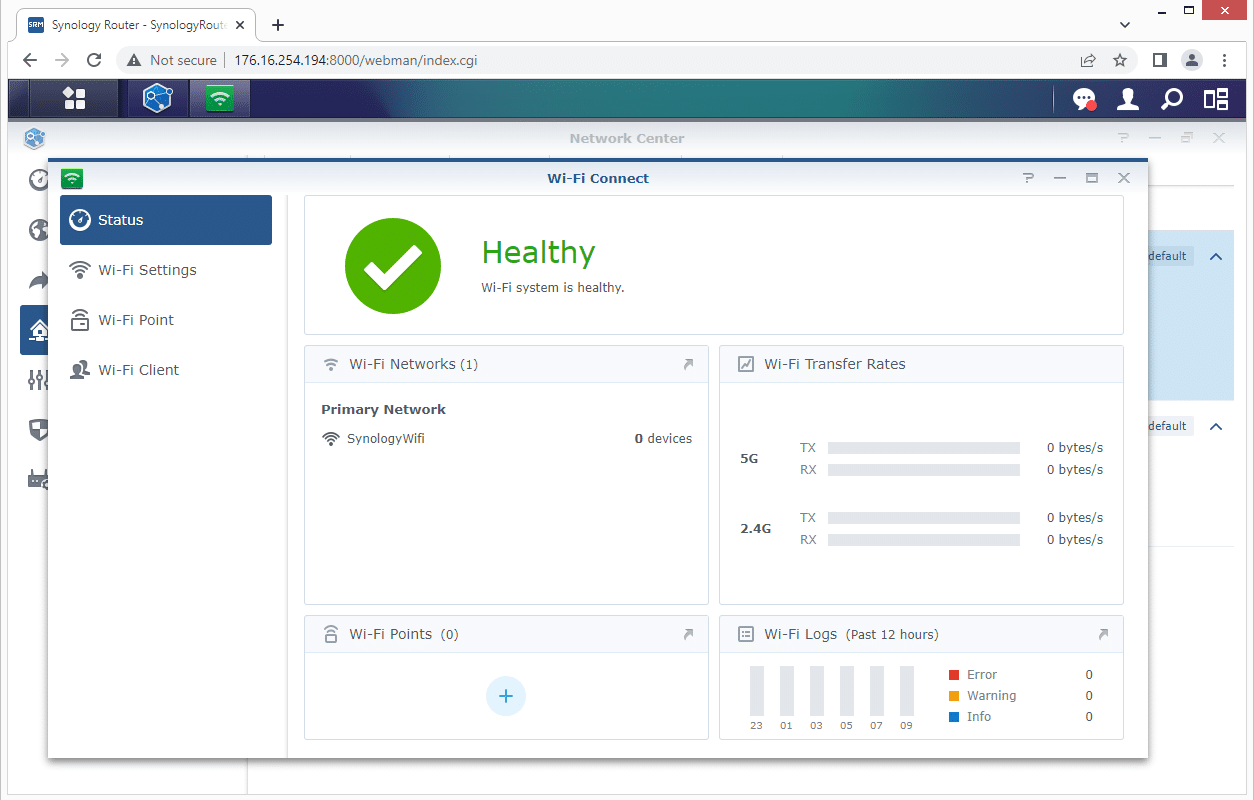Select Status in Wi-Fi Connect sidebar
1254x800 pixels.
166,220
